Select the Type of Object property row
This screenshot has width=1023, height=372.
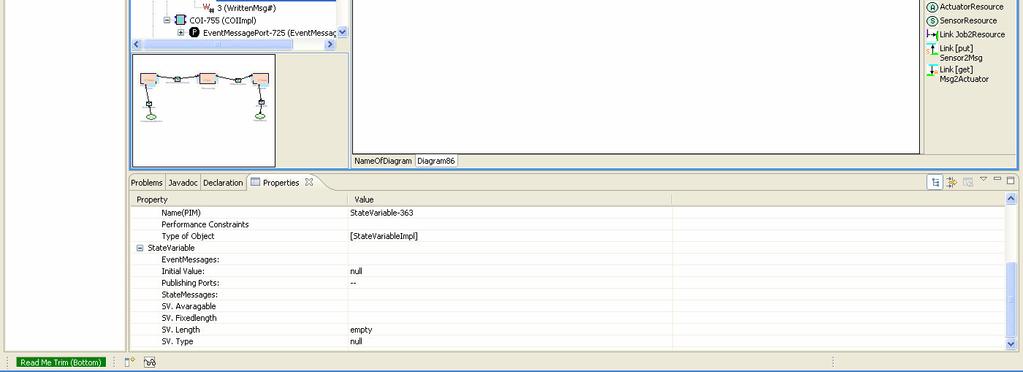[568, 236]
